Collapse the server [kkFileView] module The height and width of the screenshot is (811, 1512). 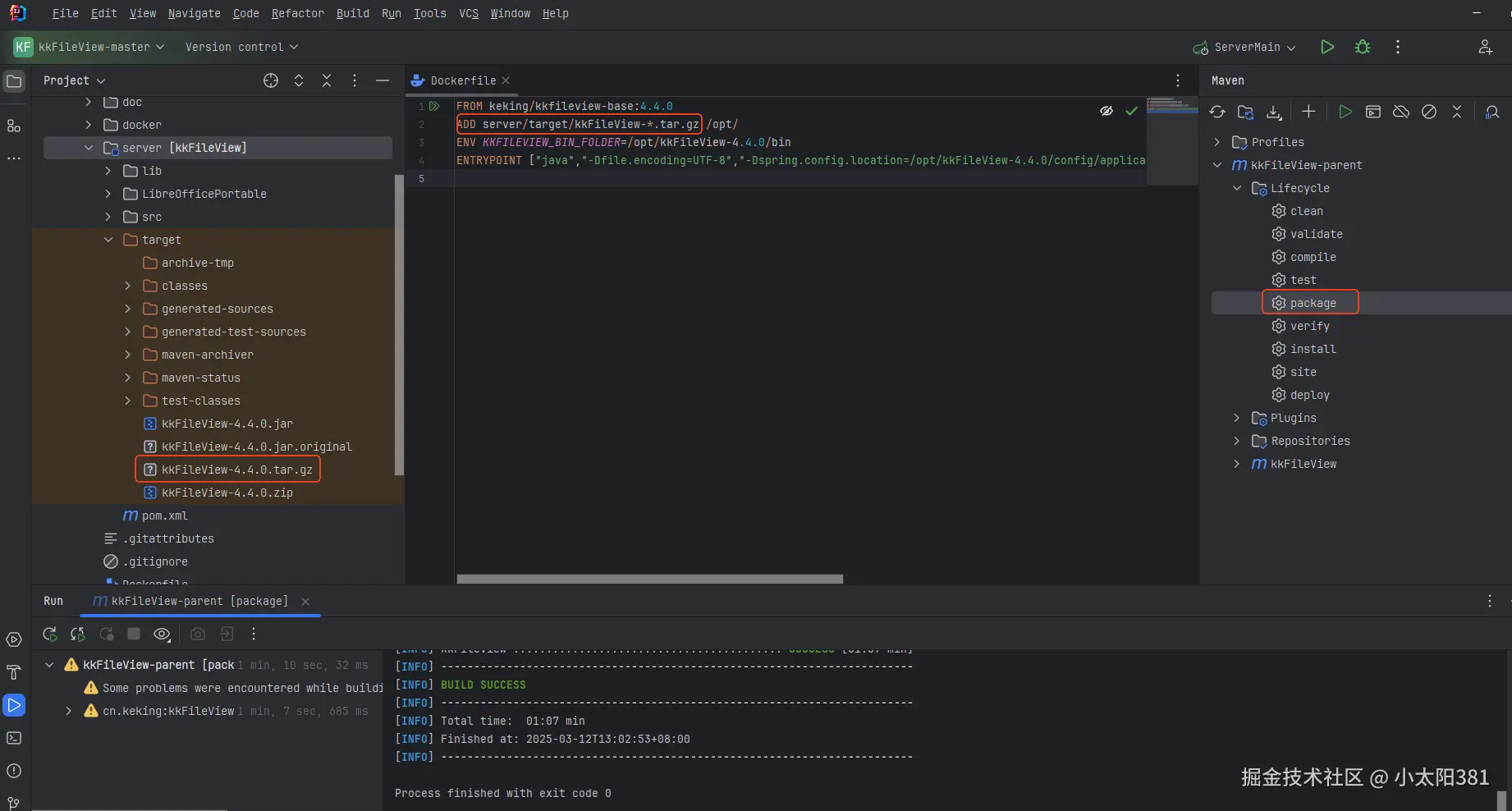[89, 148]
